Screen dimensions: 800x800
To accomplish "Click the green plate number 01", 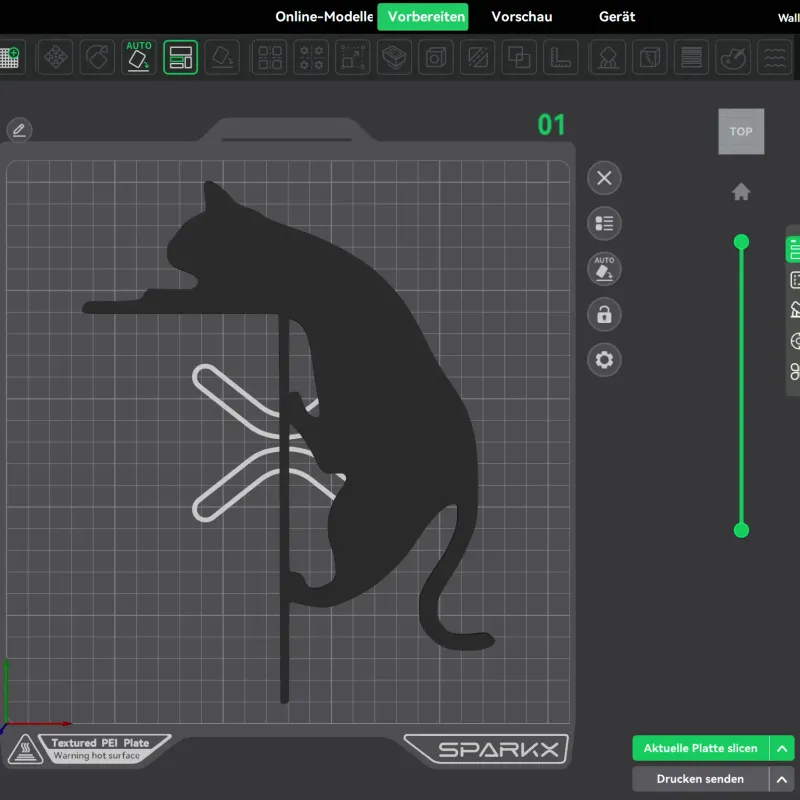I will pos(551,125).
